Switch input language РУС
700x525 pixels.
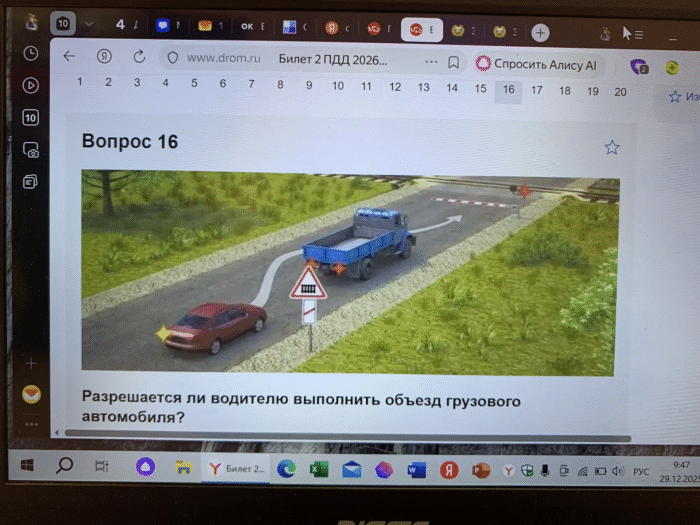(x=641, y=471)
